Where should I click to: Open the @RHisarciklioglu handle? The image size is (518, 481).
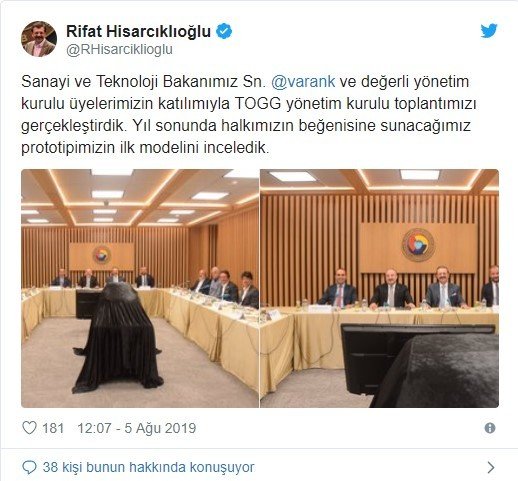click(x=119, y=50)
